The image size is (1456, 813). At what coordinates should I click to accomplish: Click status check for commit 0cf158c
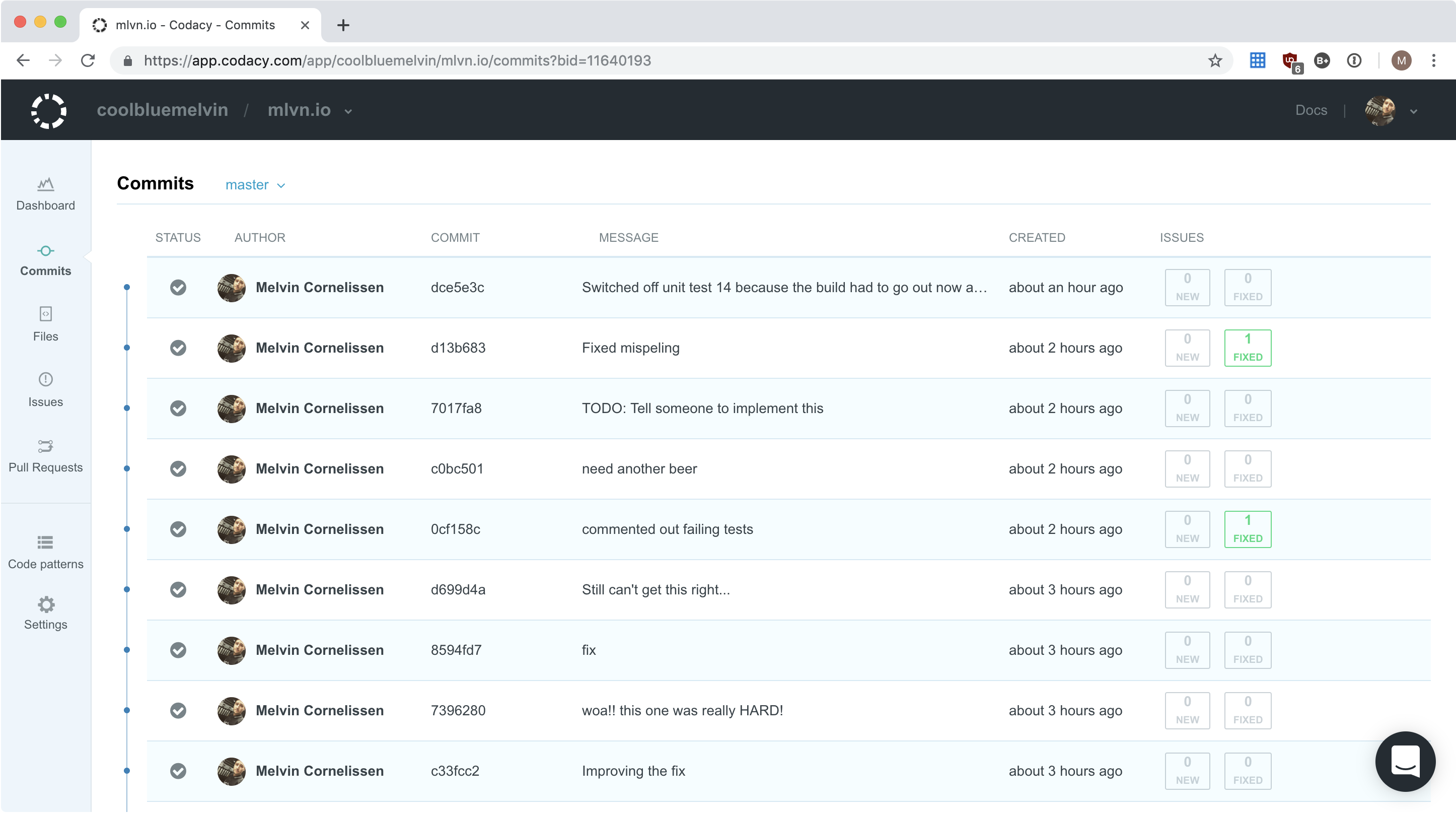pos(178,529)
